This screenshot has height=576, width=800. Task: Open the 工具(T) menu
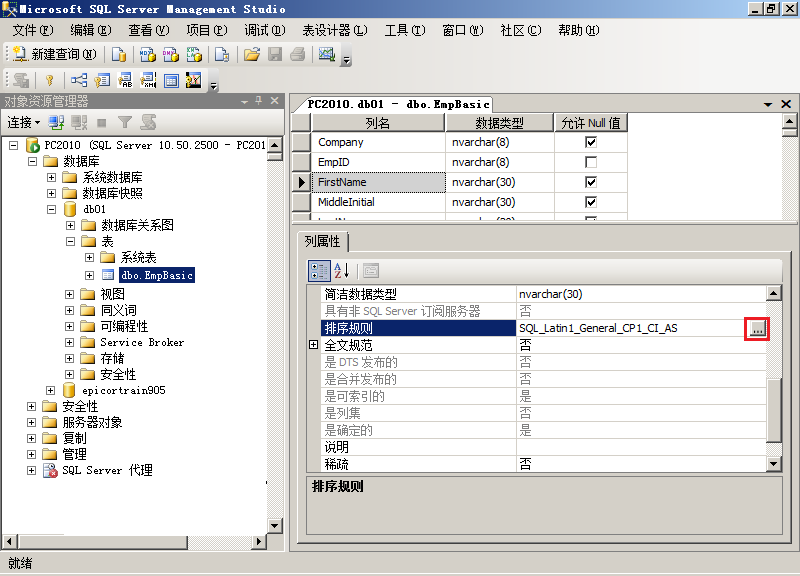click(x=405, y=30)
